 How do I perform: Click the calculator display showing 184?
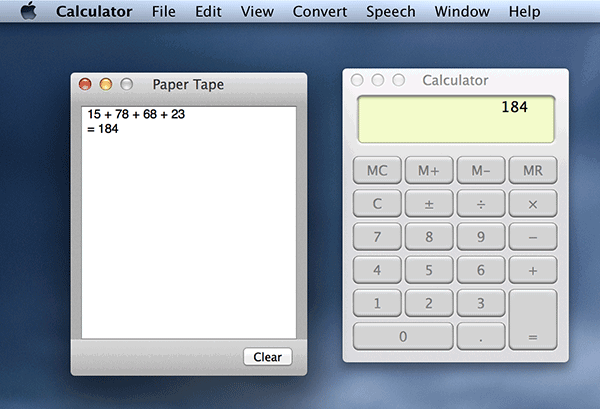456,119
